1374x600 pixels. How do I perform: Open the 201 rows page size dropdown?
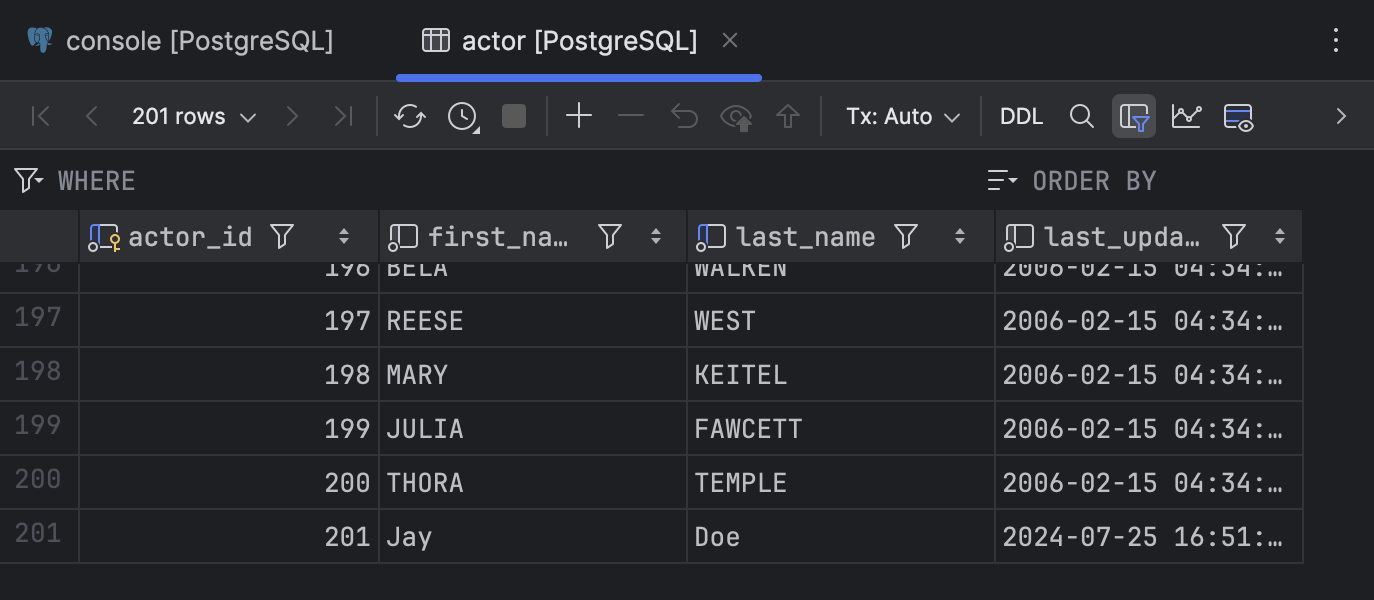point(194,116)
